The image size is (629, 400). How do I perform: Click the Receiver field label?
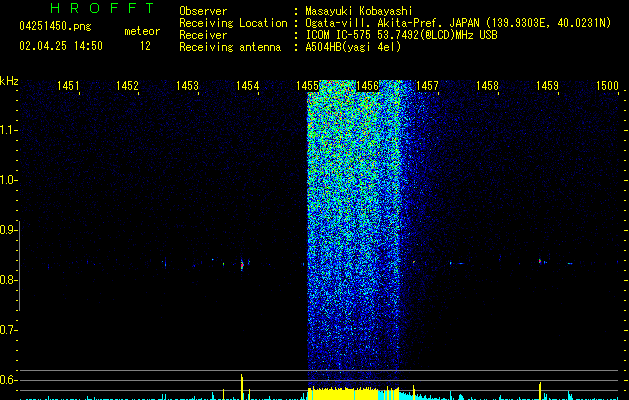[203, 35]
